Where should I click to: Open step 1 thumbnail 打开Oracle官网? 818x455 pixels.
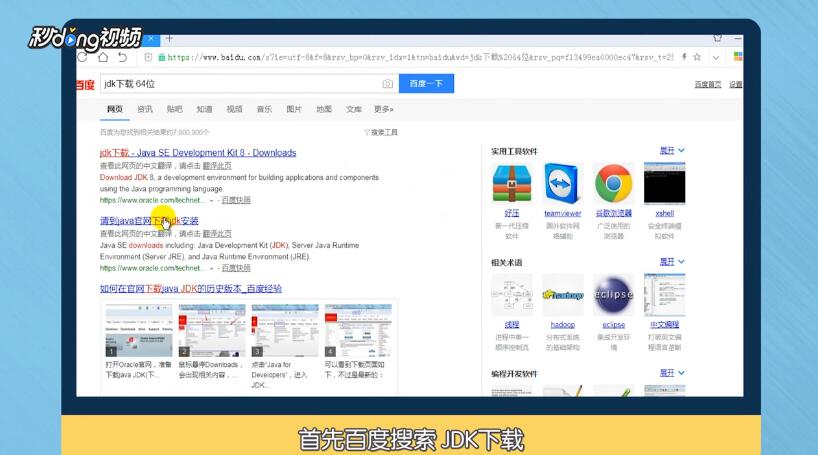[139, 330]
